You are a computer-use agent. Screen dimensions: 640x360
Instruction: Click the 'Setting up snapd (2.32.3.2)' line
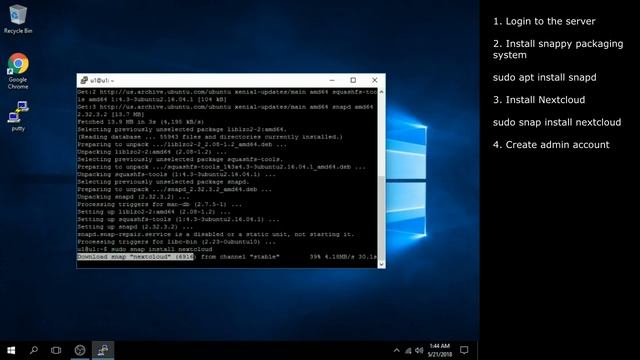tap(135, 227)
